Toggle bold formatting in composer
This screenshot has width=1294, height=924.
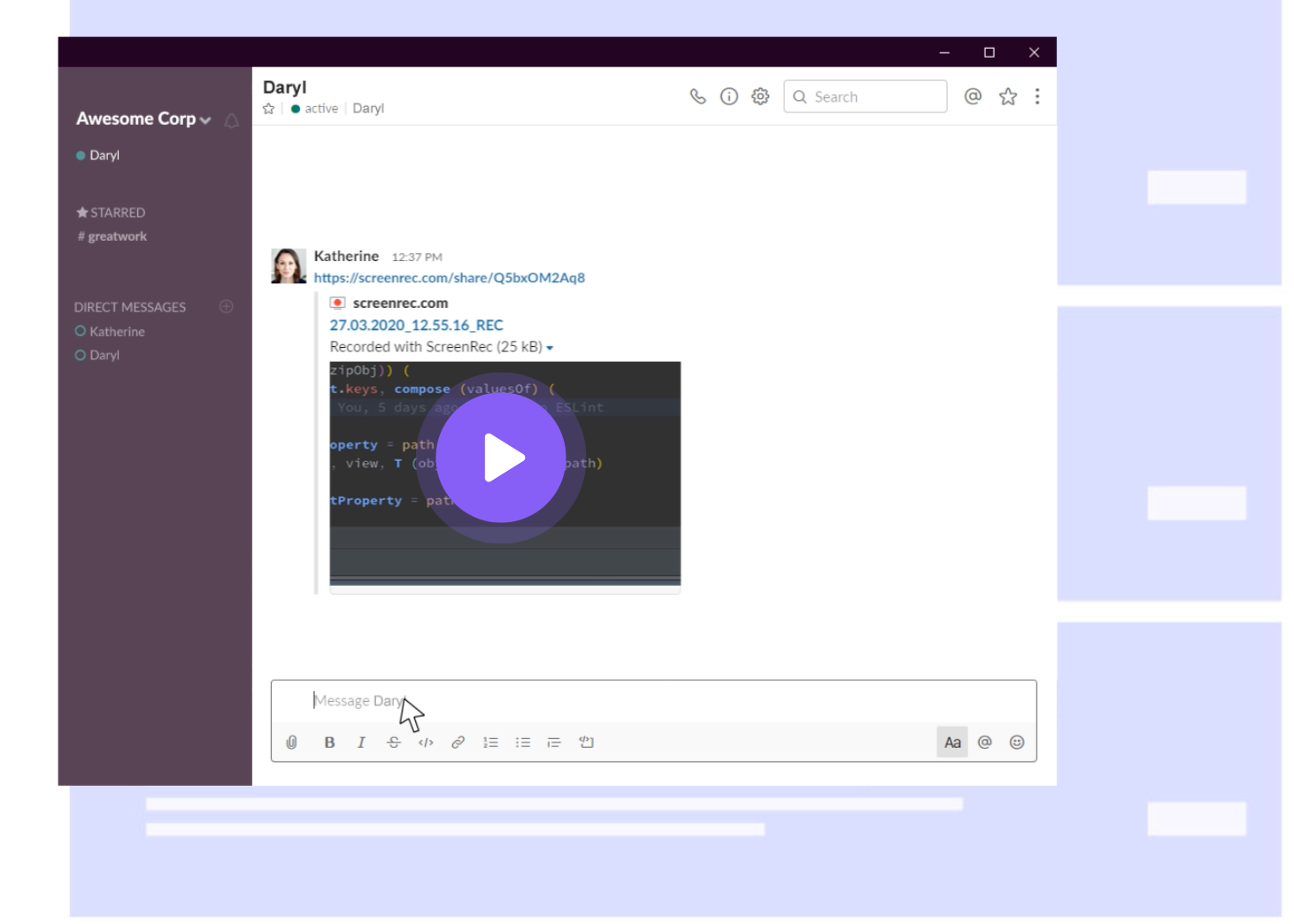click(x=329, y=743)
